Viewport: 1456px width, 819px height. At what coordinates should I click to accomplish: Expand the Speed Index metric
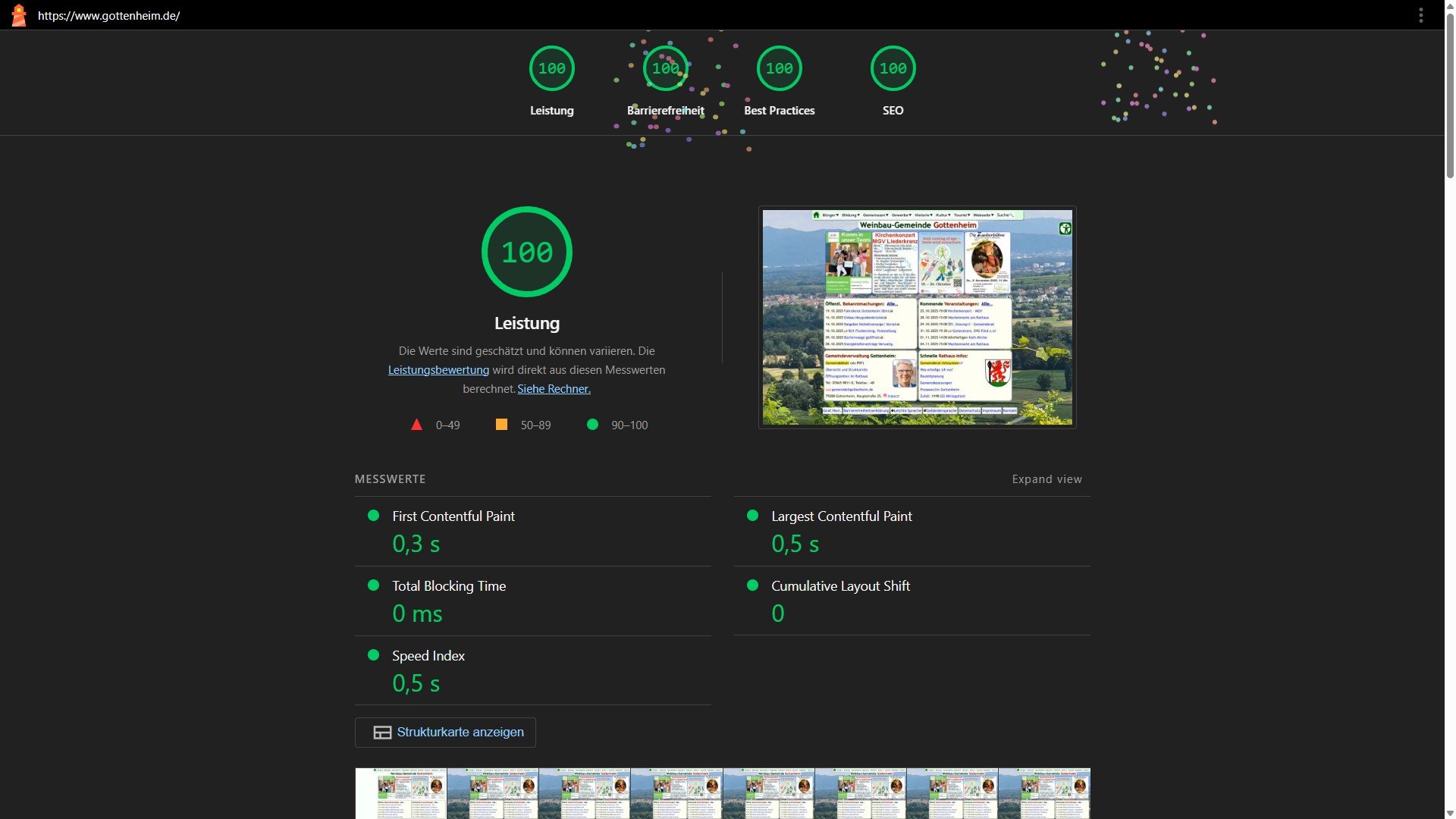click(x=428, y=656)
